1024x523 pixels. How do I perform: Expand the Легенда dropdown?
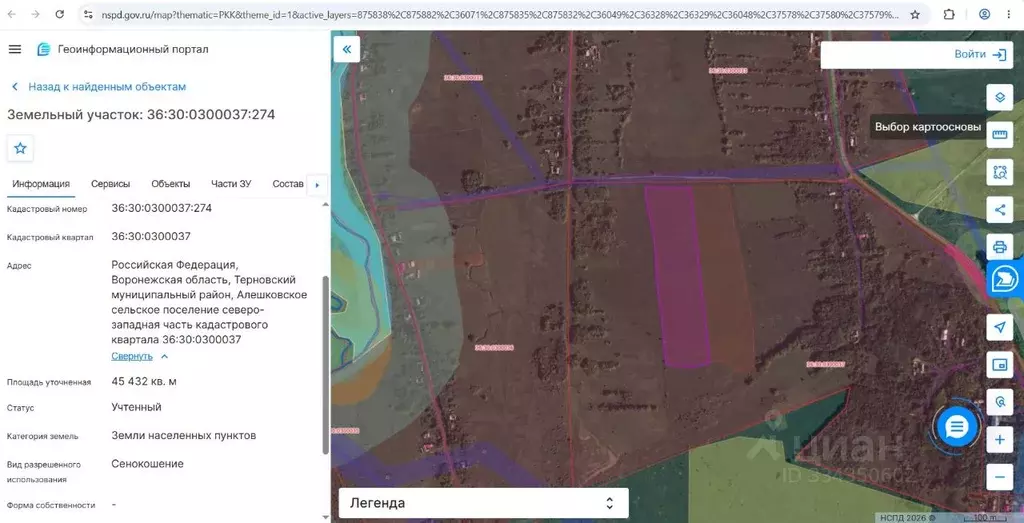coord(483,503)
